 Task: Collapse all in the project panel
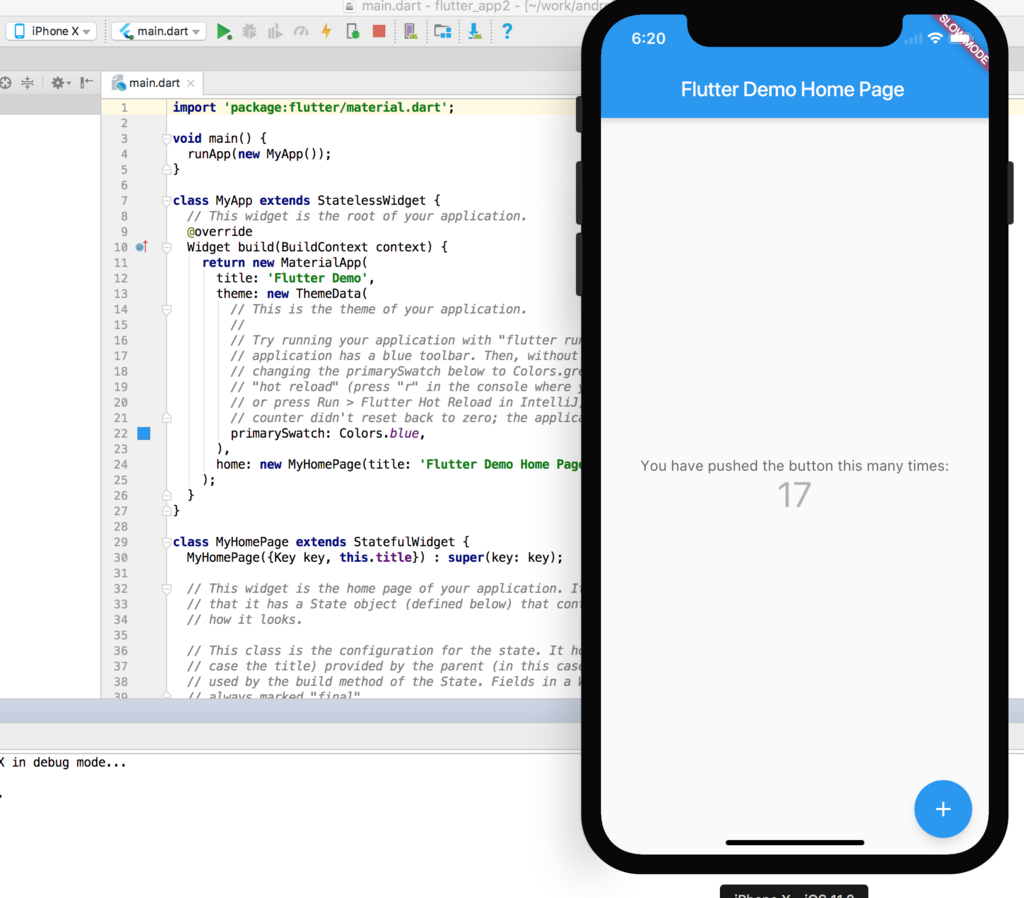[27, 83]
